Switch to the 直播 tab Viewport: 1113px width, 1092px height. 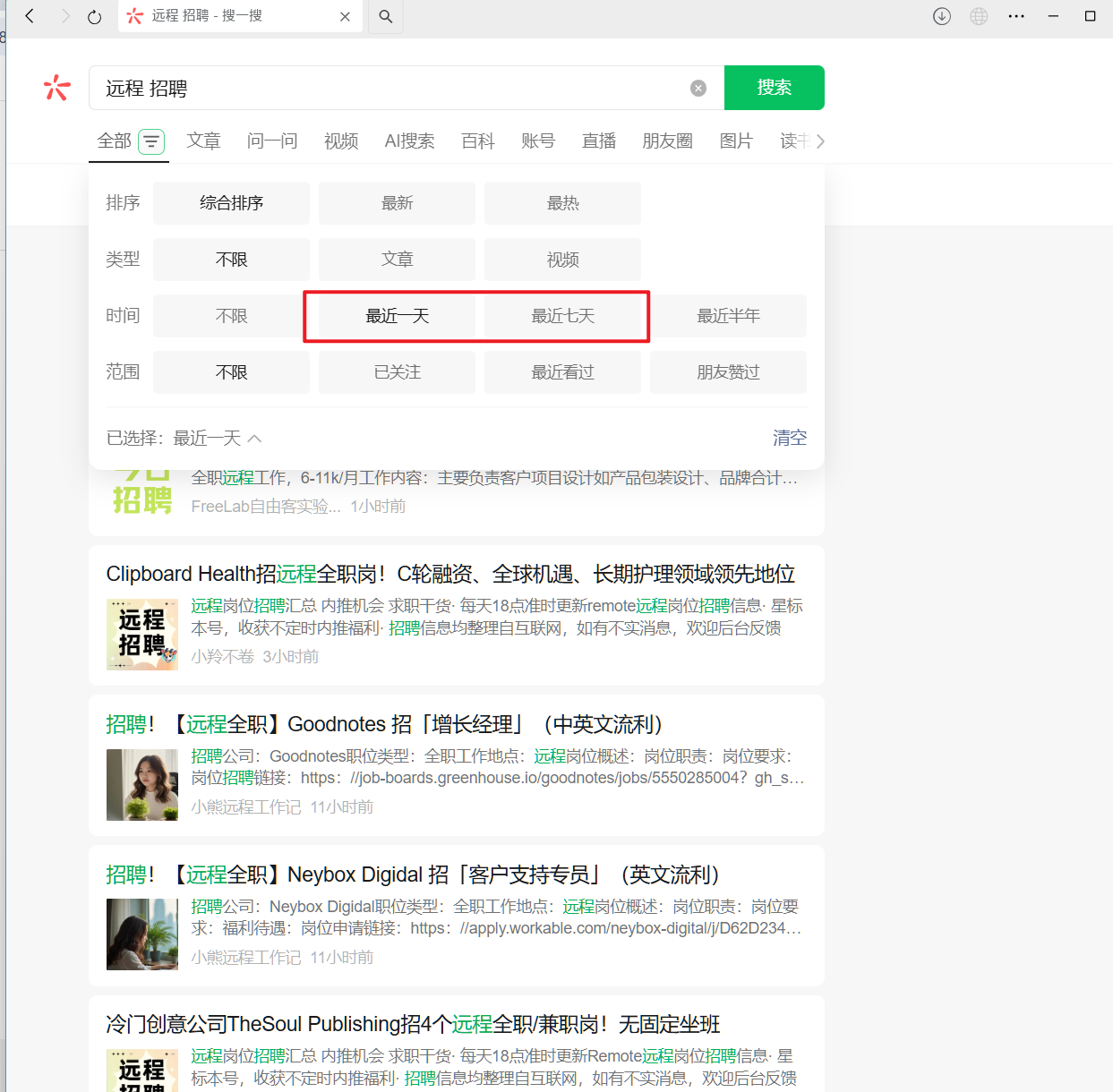(599, 141)
